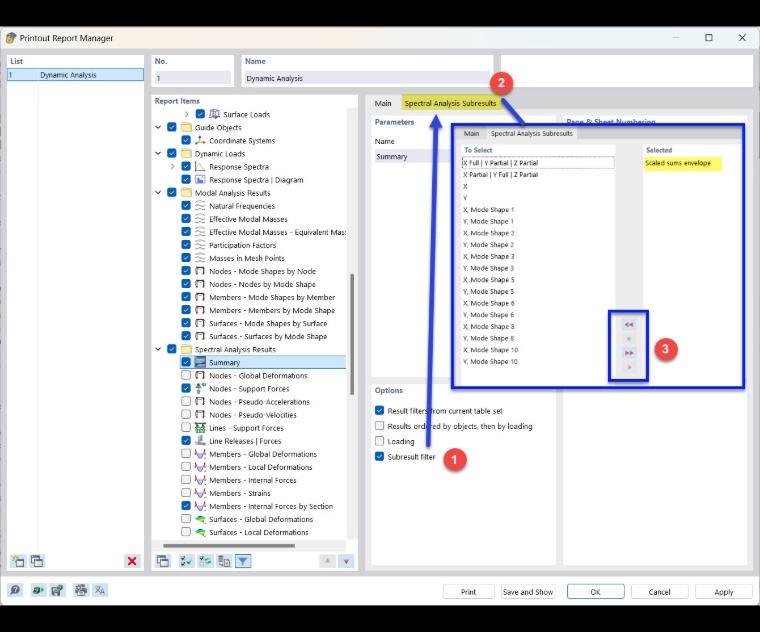
Task: Click Save and Show button
Action: click(x=528, y=592)
